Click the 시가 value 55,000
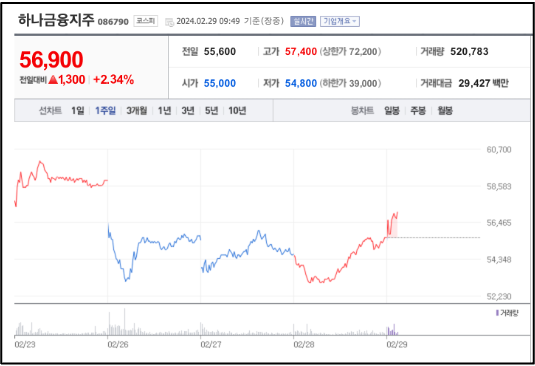This screenshot has height=366, width=535. coord(220,83)
